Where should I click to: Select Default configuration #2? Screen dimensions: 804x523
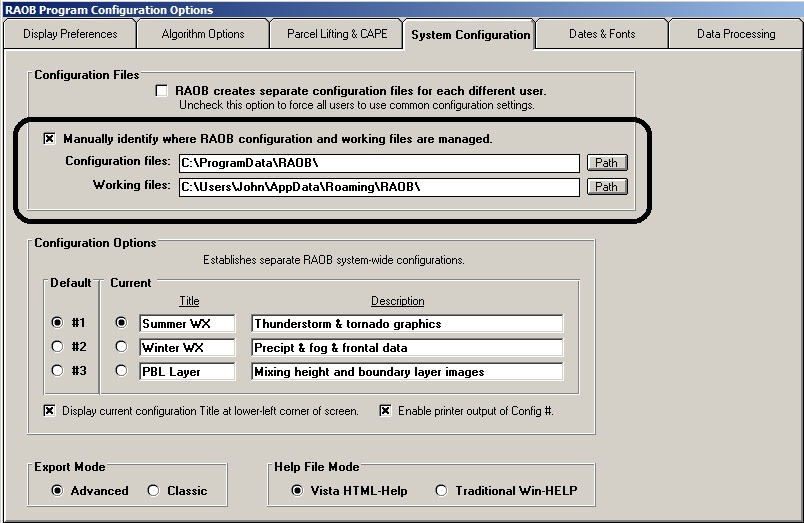[57, 347]
